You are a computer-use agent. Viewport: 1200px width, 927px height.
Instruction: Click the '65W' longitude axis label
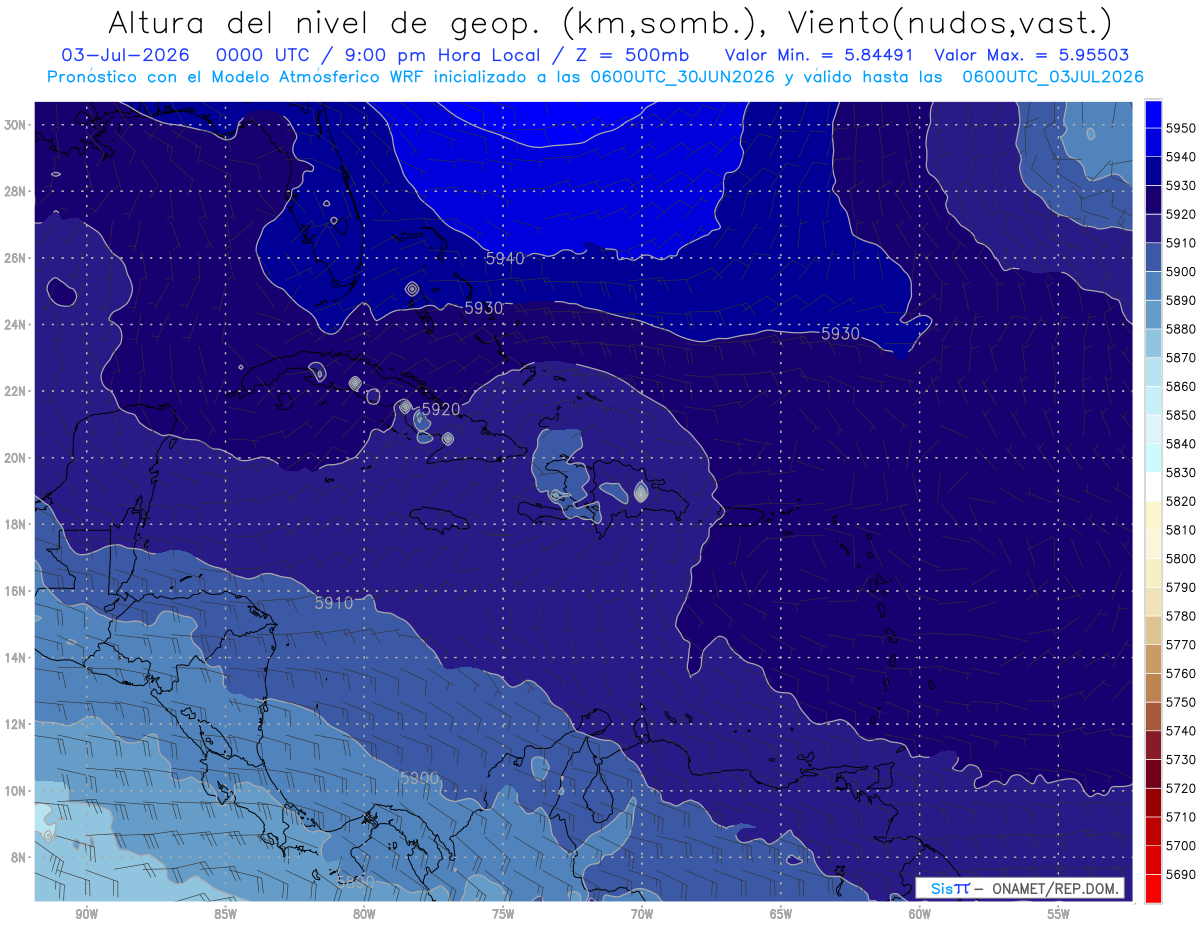(781, 914)
